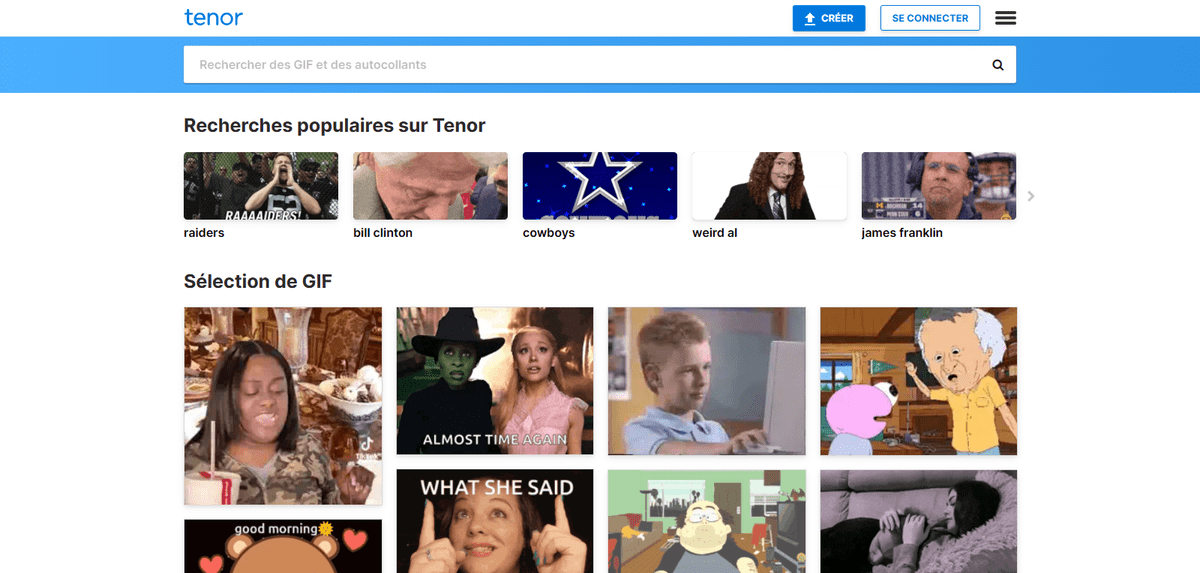Open the 'WHAT SHE SAID' GIF
The height and width of the screenshot is (573, 1200).
(495, 521)
